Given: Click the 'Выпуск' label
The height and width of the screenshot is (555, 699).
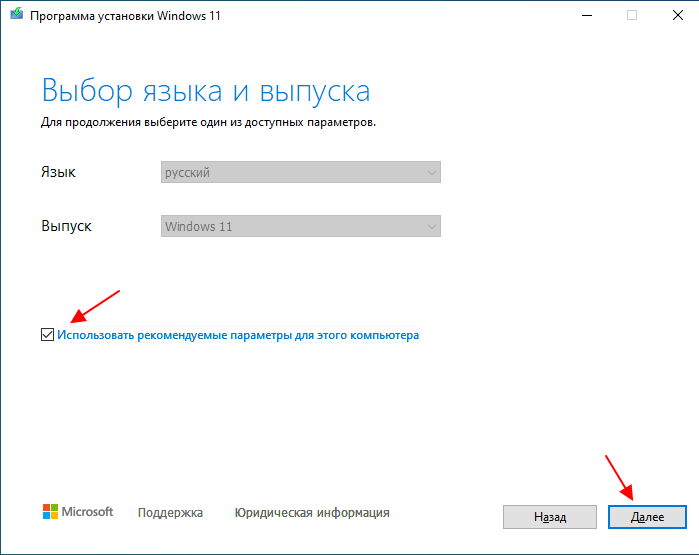Looking at the screenshot, I should pyautogui.click(x=66, y=226).
